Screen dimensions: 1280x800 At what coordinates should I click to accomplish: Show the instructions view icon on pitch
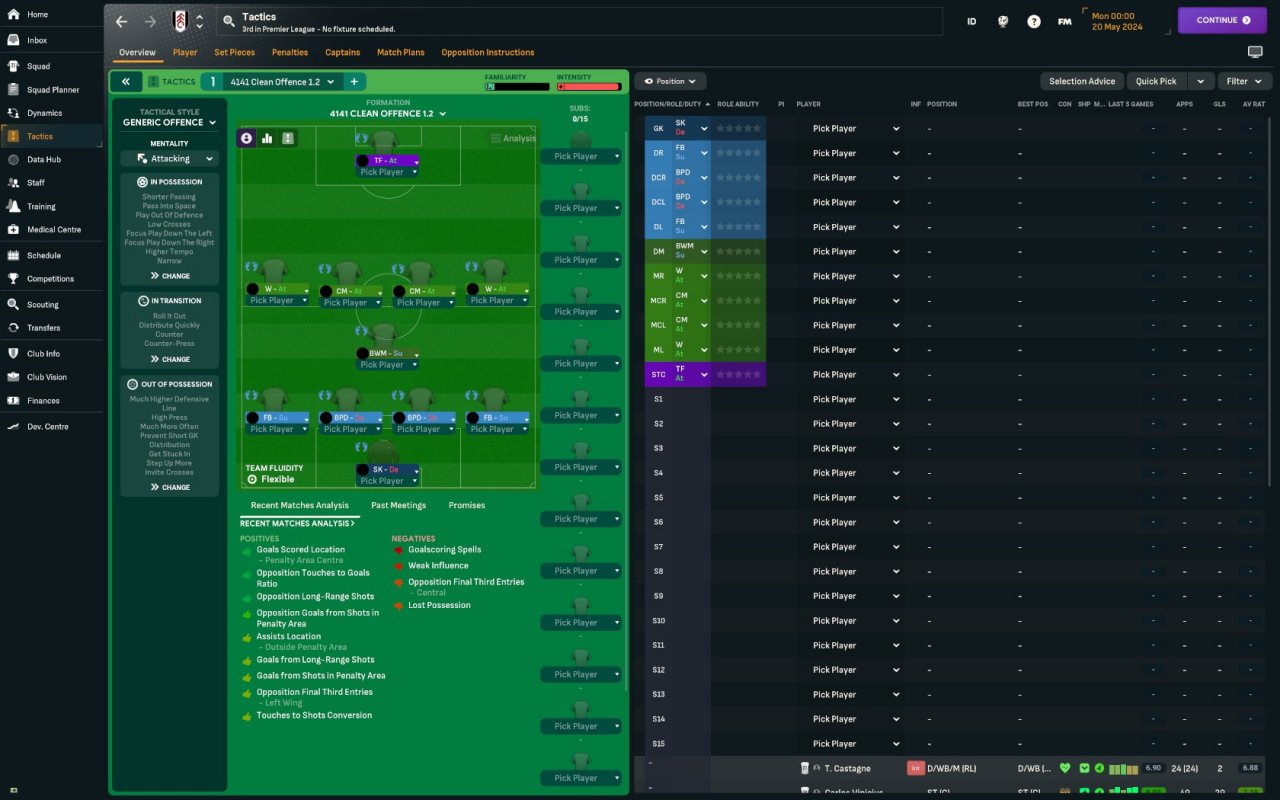(288, 138)
